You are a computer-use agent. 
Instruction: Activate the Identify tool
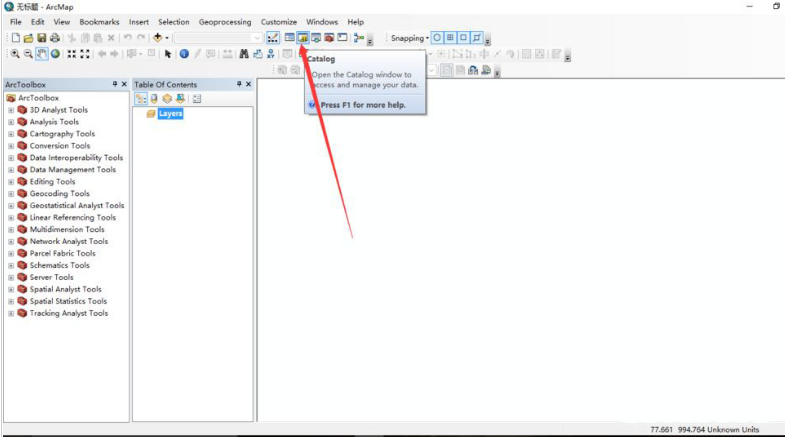click(184, 54)
